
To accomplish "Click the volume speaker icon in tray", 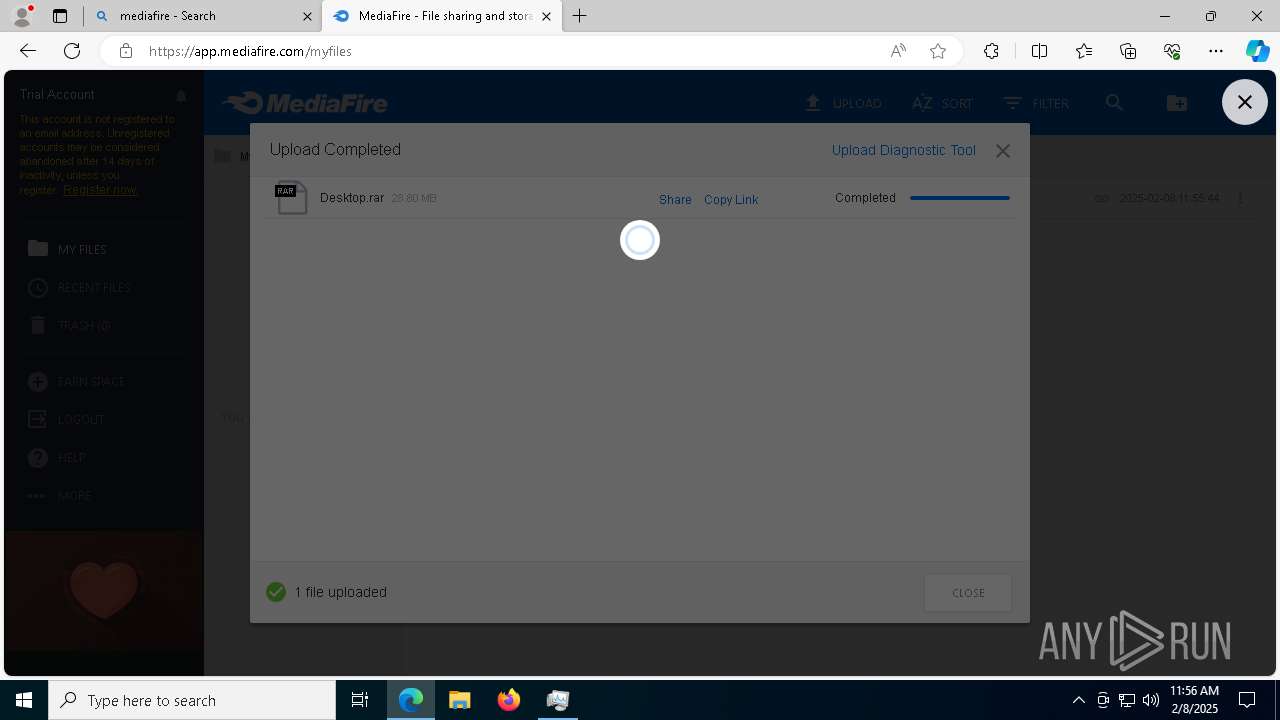I will pos(1151,700).
